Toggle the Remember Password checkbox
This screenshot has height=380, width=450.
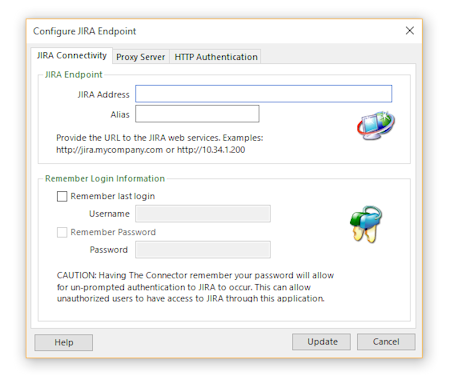62,232
